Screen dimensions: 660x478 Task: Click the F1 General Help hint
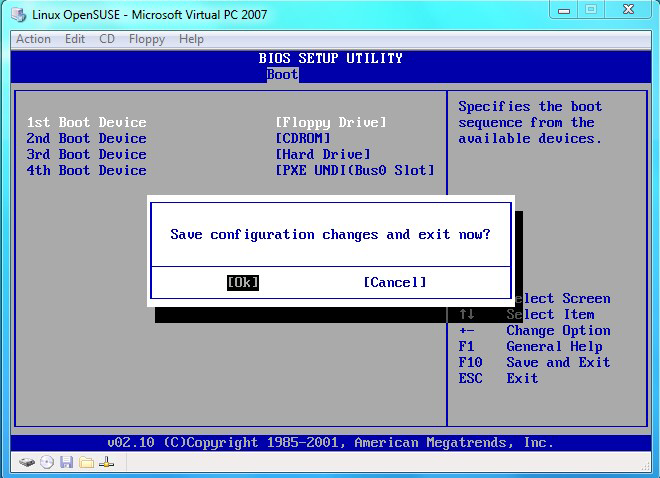530,346
